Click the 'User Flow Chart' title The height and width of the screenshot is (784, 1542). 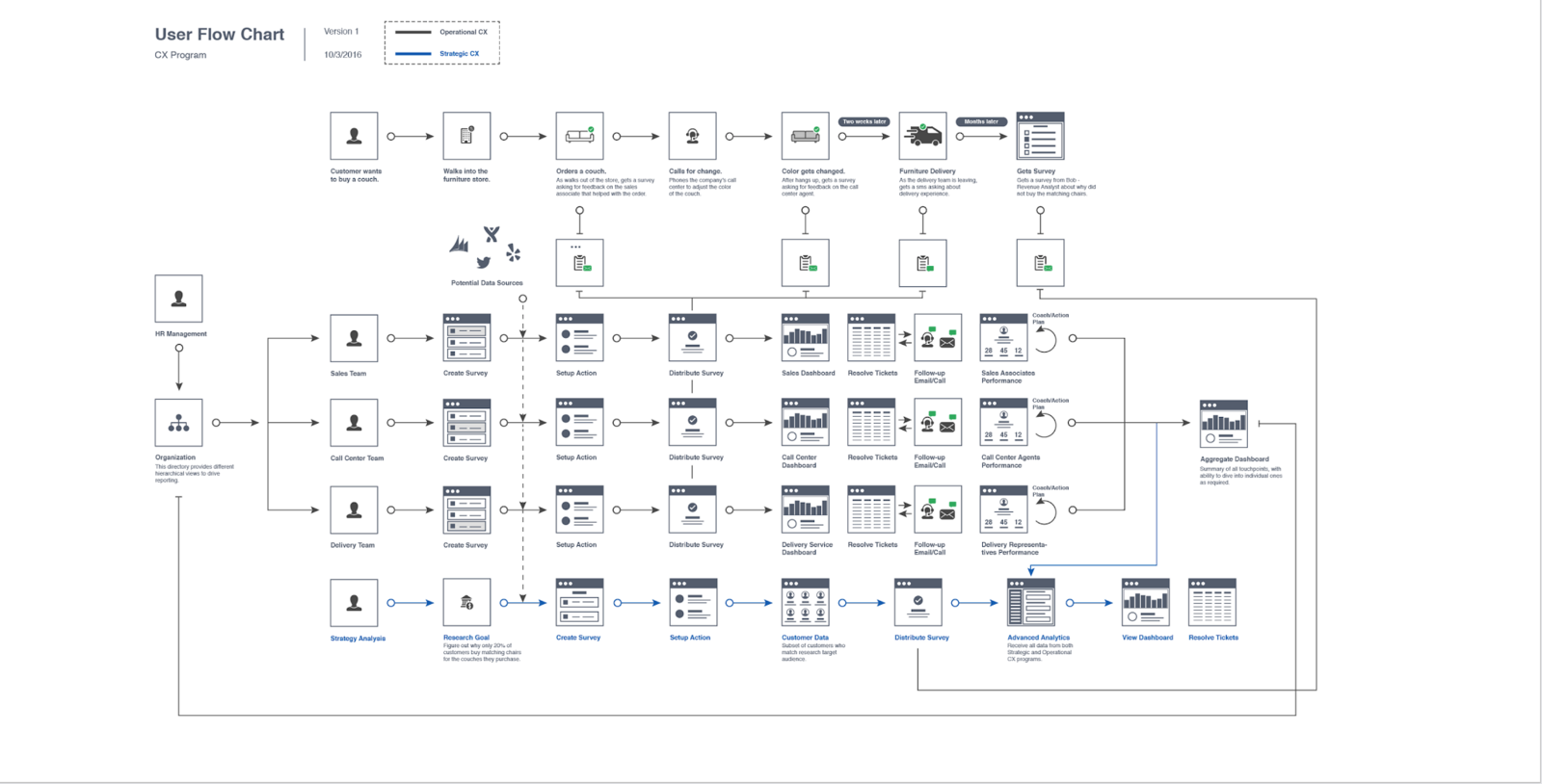click(x=220, y=35)
